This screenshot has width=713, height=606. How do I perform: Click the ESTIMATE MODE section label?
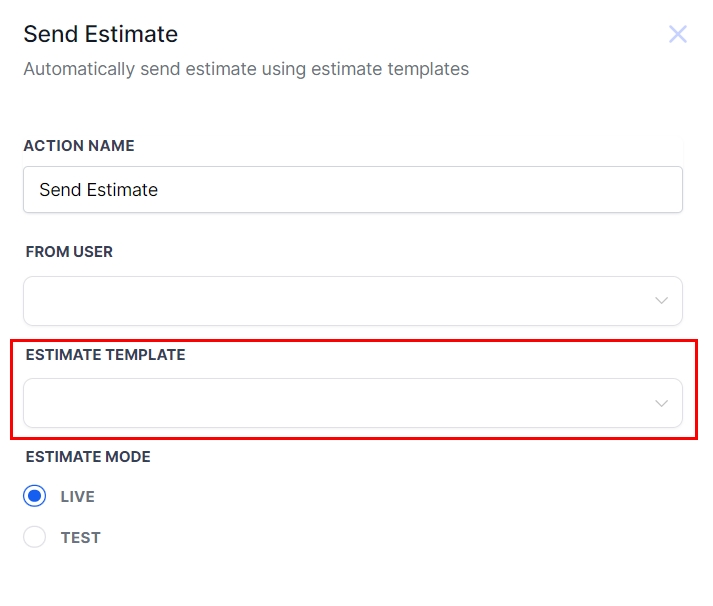(x=88, y=457)
